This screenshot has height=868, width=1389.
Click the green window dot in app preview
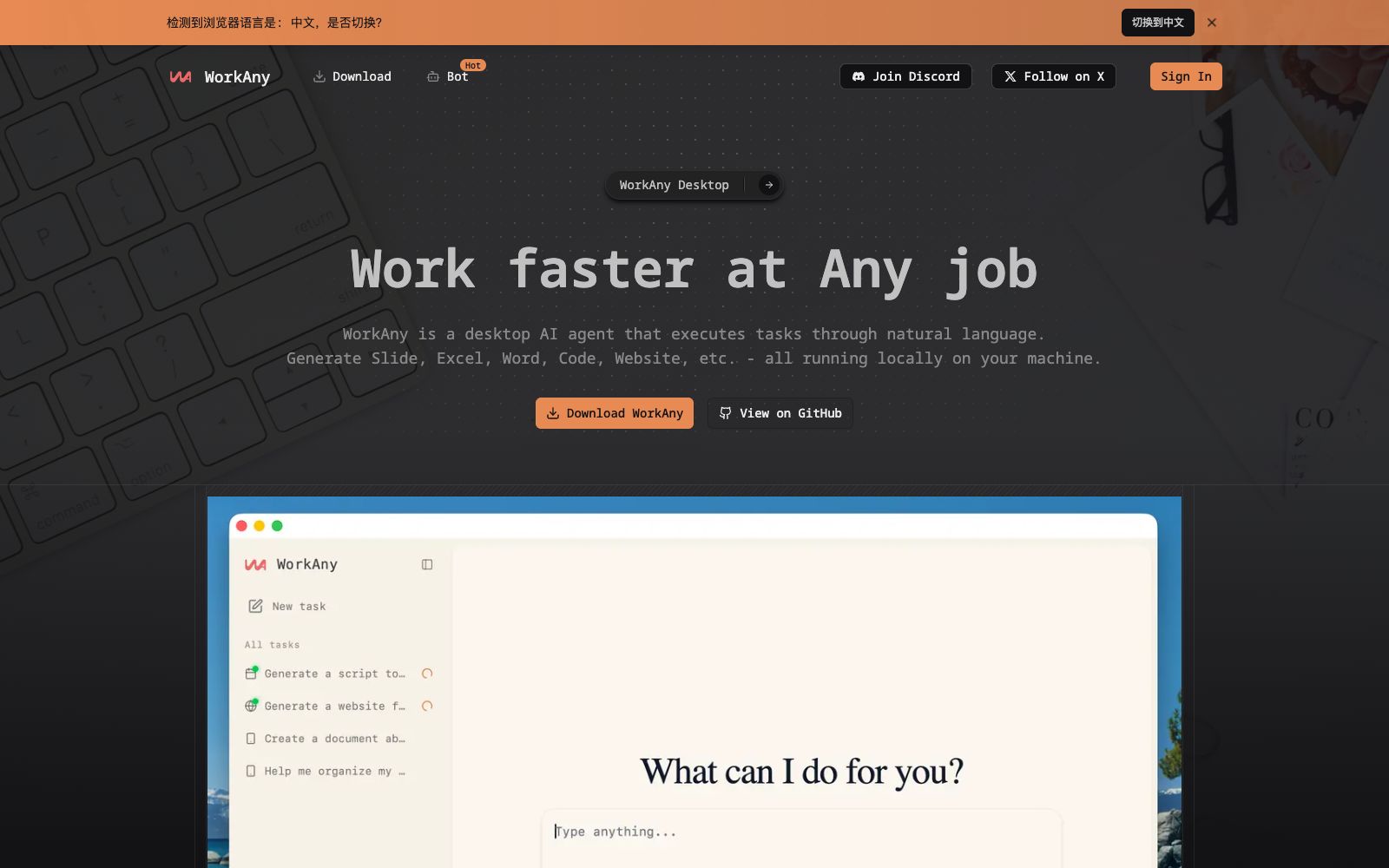277,526
